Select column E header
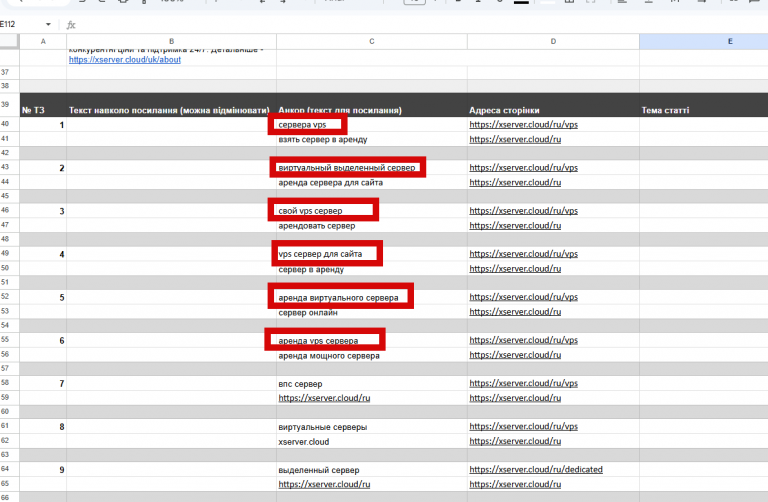Viewport: 768px width, 502px height. coord(704,42)
